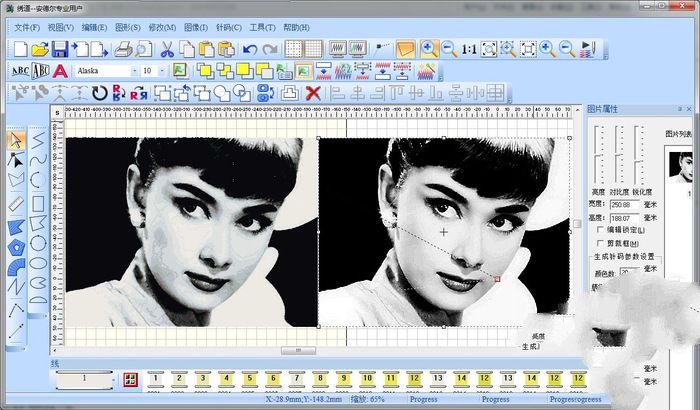Click the horizontal scrollbar thumb below the canvas
Screen dimensions: 700x410
tap(298, 351)
